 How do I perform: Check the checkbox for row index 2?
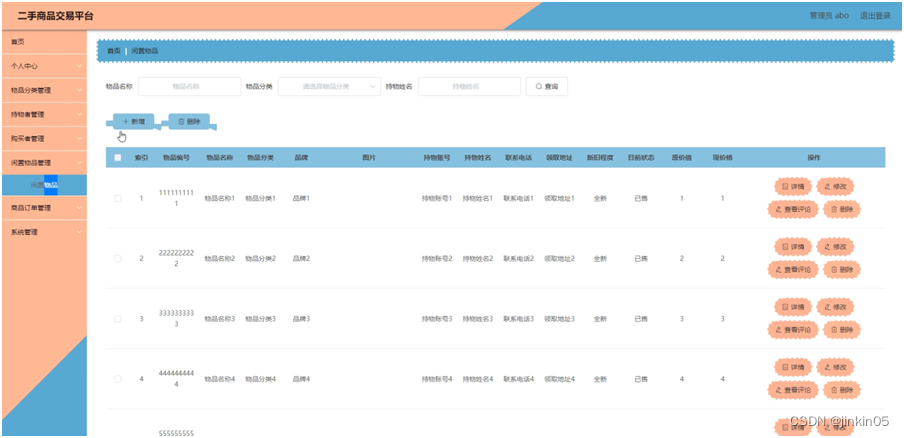click(x=118, y=259)
